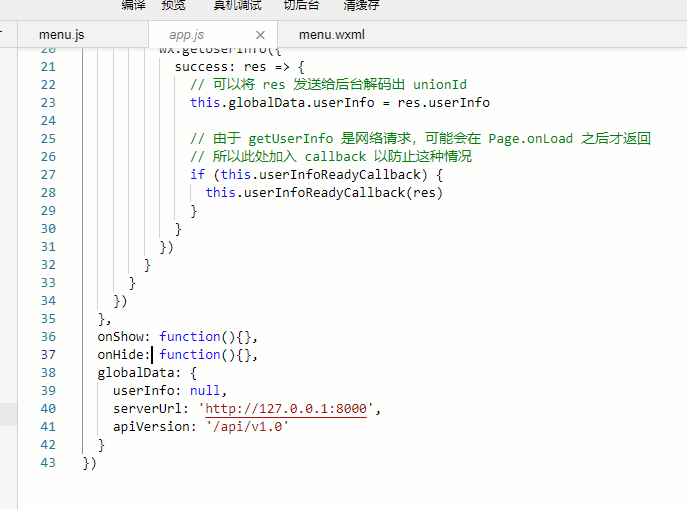This screenshot has width=687, height=509.
Task: Click the 清缓存 toolbar label
Action: (361, 5)
